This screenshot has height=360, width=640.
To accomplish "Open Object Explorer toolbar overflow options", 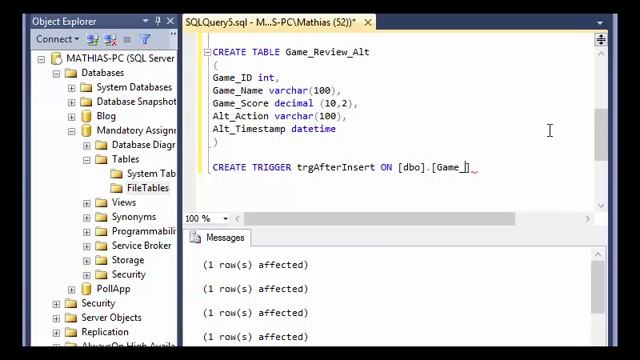I will click(x=173, y=34).
